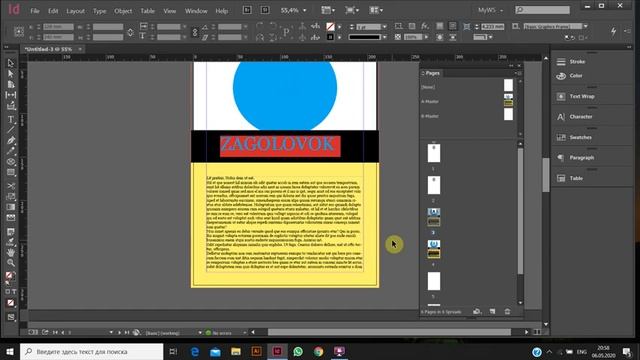Viewport: 640px width, 360px height.
Task: Select the Type tool
Action: click(x=11, y=120)
